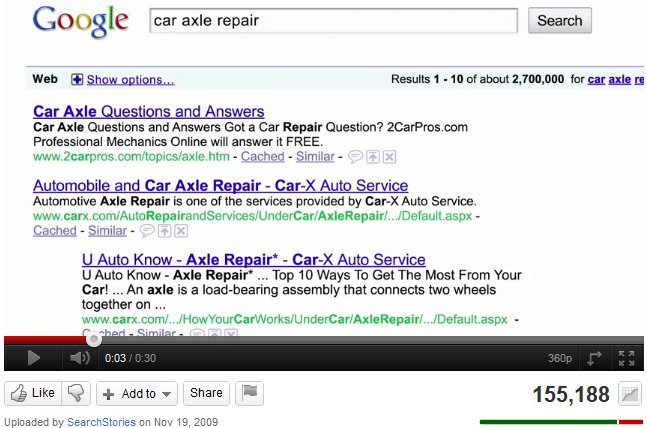
Task: Click comment bubble icon on 2carpros result
Action: 355,157
